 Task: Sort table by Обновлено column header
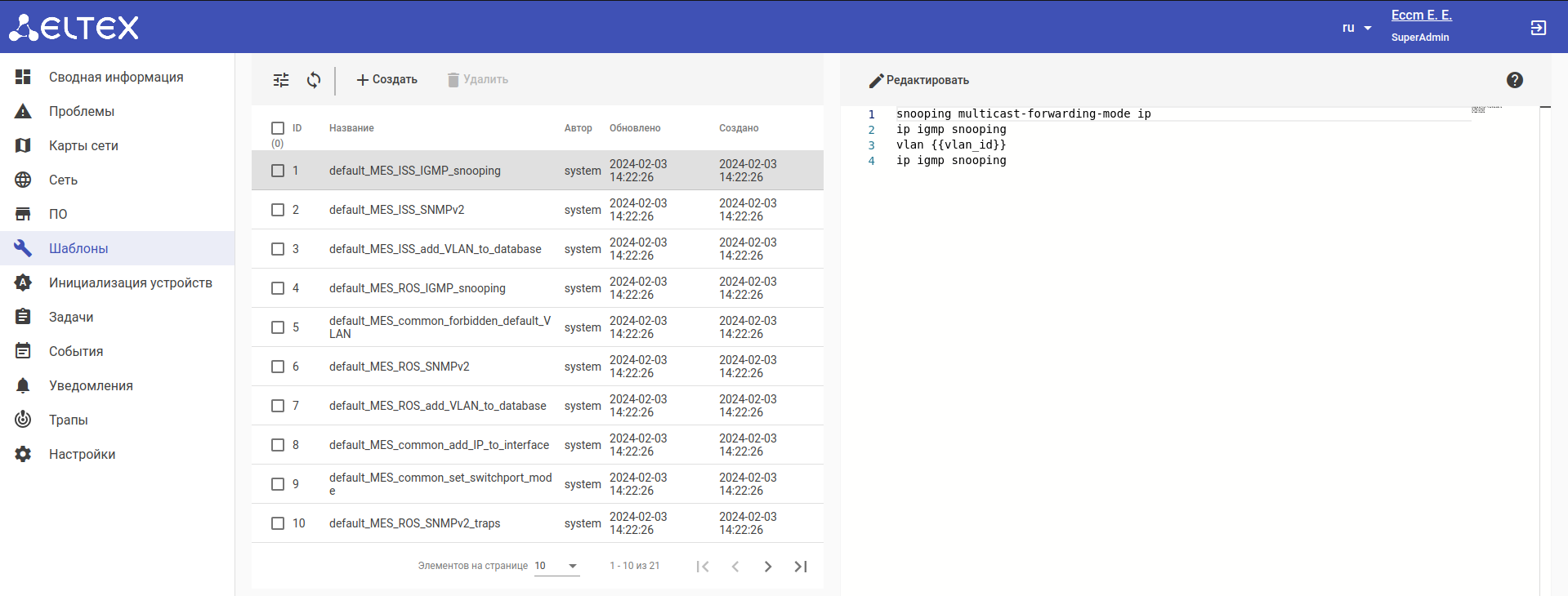click(635, 128)
